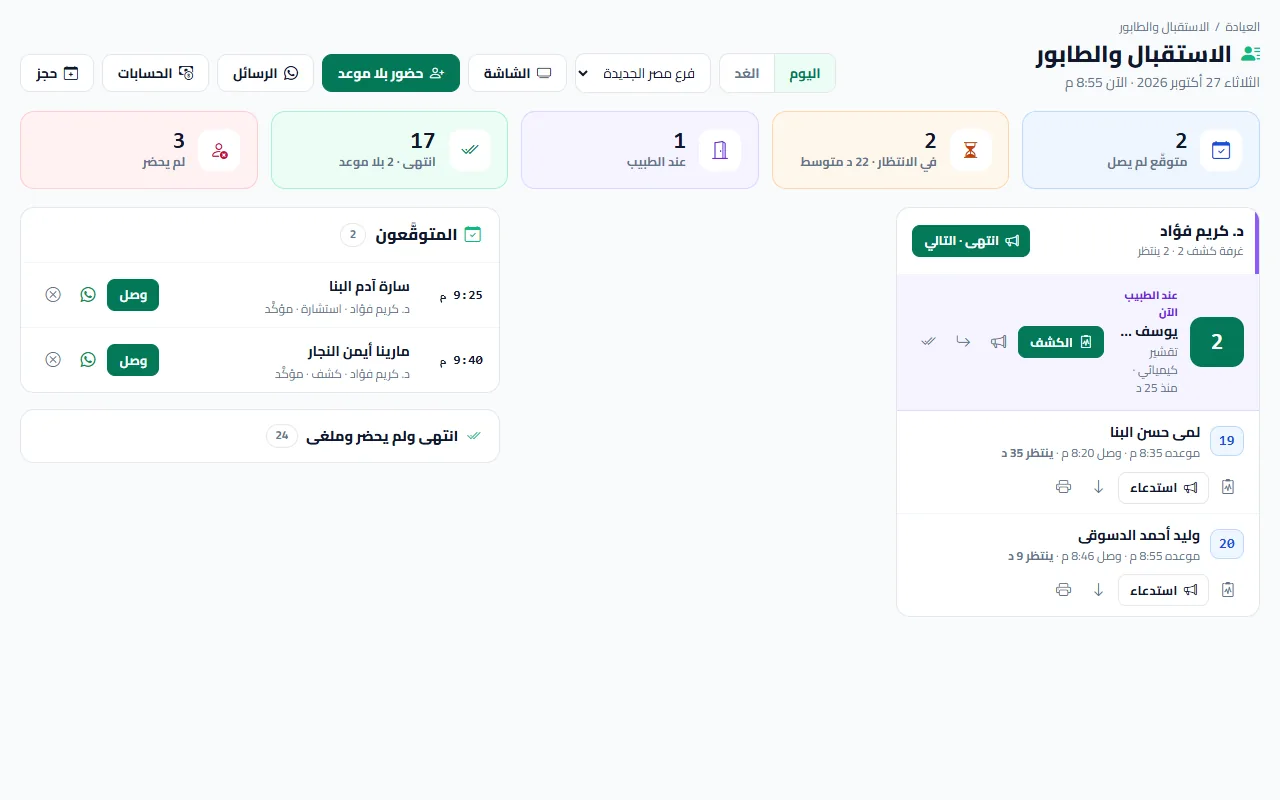Click queue number 20 badge

coord(1227,543)
